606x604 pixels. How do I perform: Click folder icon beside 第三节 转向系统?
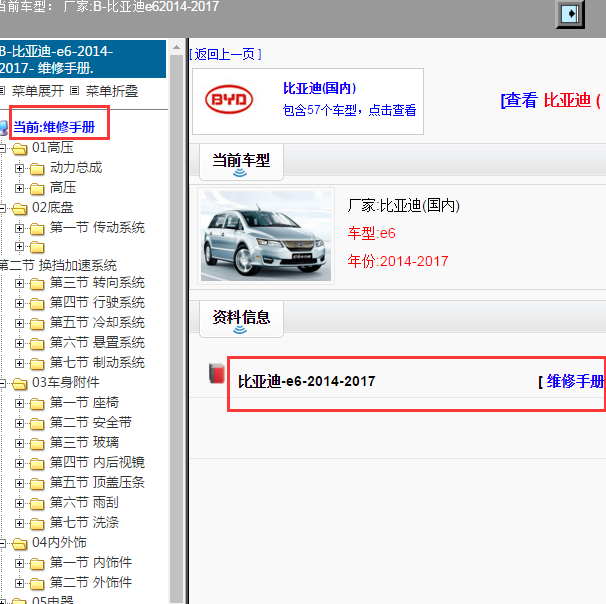pyautogui.click(x=37, y=284)
